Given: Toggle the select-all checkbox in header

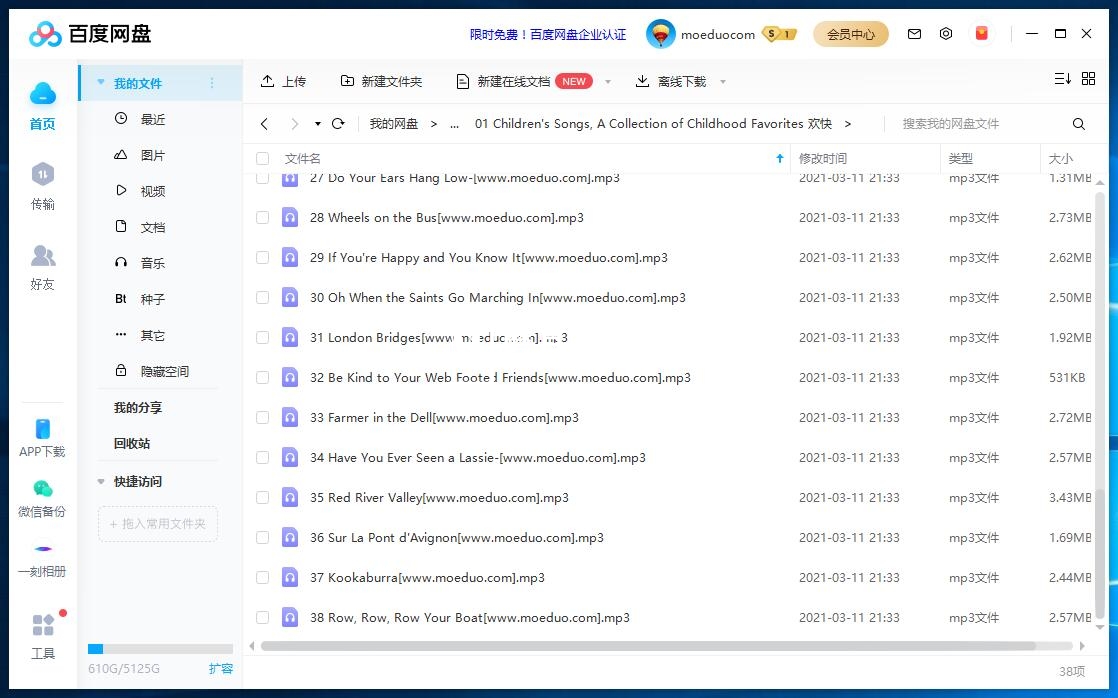Looking at the screenshot, I should [x=263, y=159].
